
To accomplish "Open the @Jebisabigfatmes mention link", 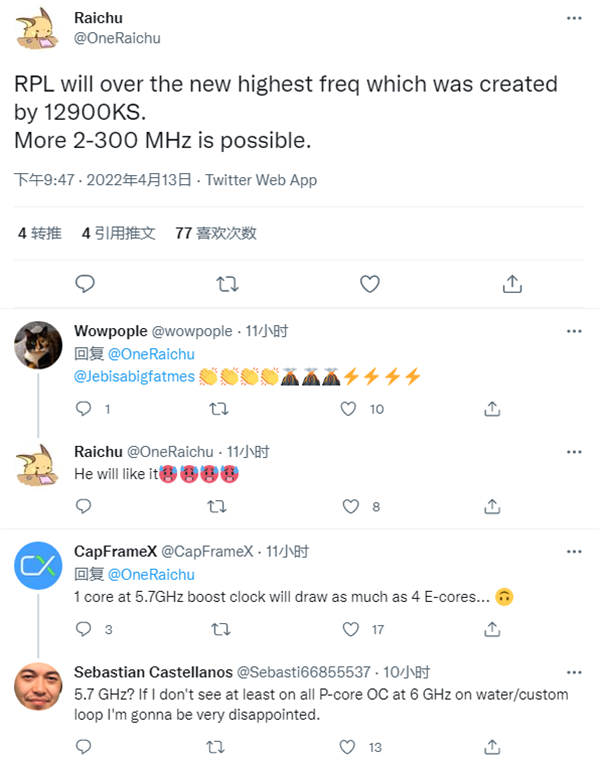I will point(135,377).
